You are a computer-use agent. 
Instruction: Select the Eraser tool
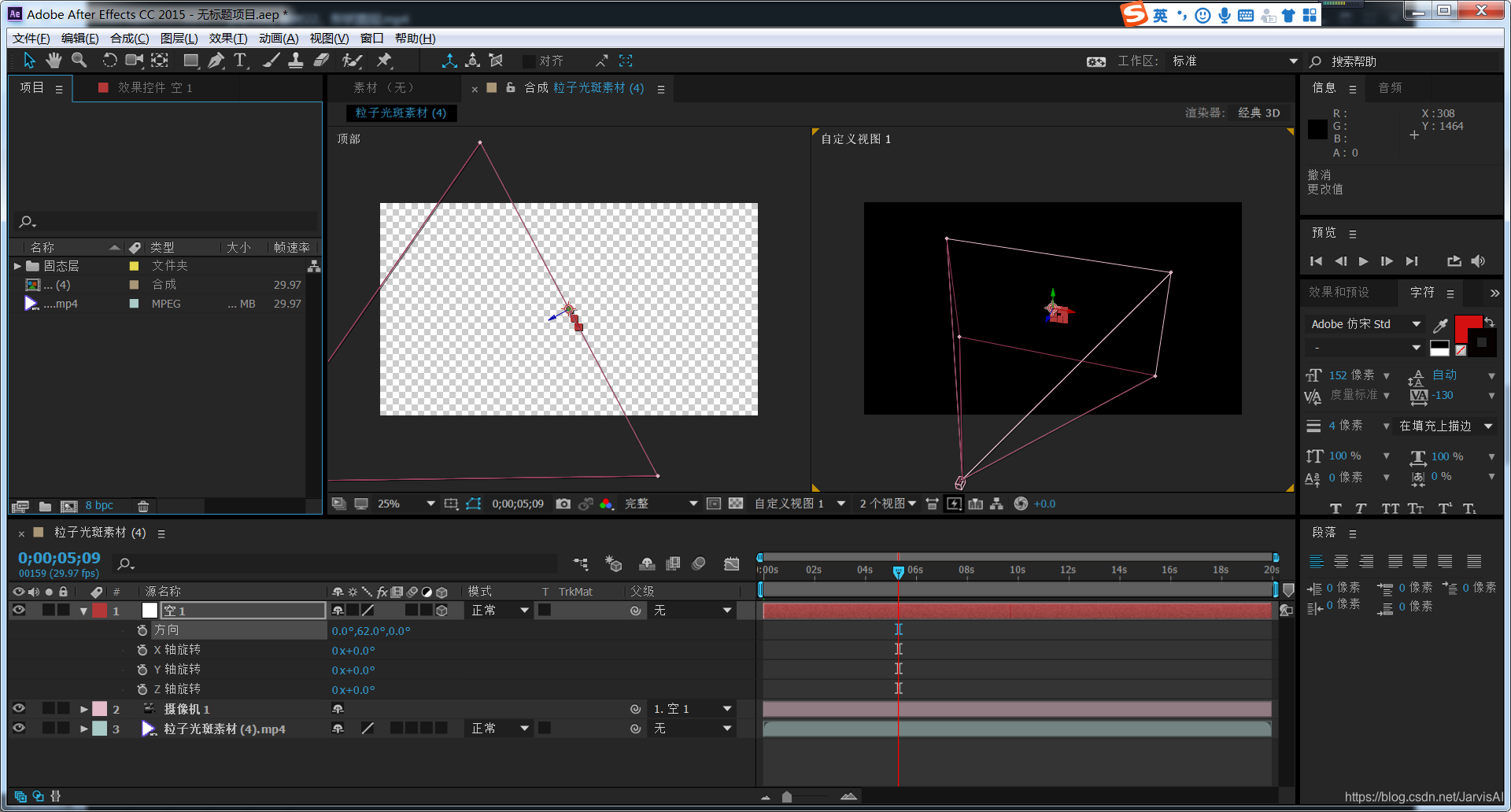coord(321,61)
